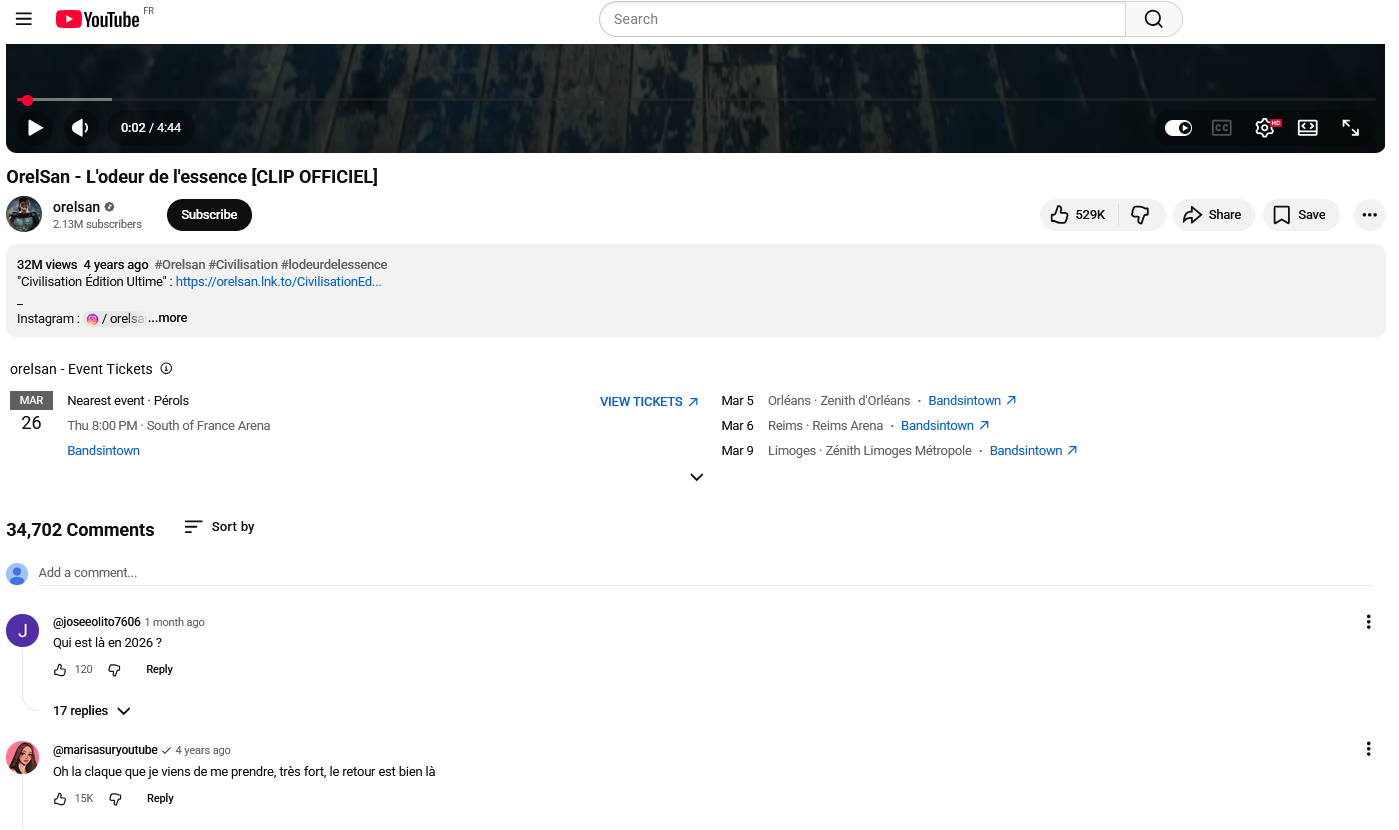Screen dimensions: 1399x830
Task: Open the #Orelsan hashtag
Action: (x=180, y=265)
